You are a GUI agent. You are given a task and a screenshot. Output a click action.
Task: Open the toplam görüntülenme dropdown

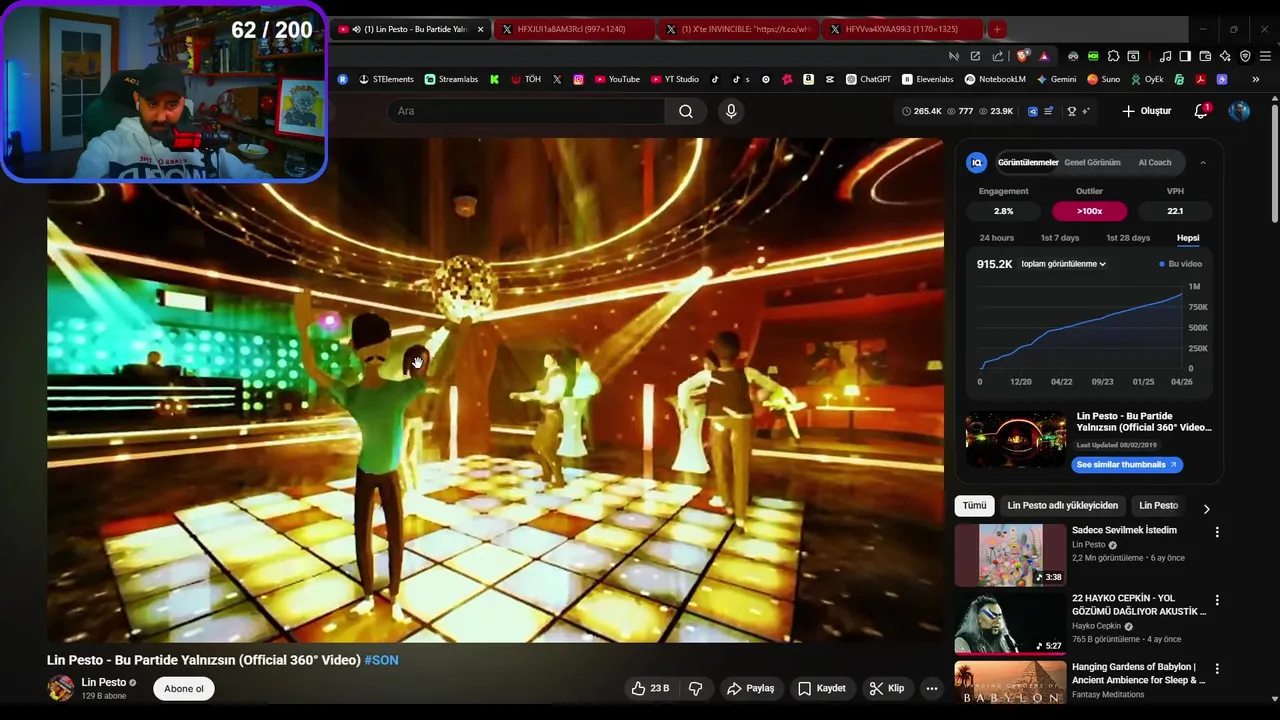pyautogui.click(x=1063, y=264)
